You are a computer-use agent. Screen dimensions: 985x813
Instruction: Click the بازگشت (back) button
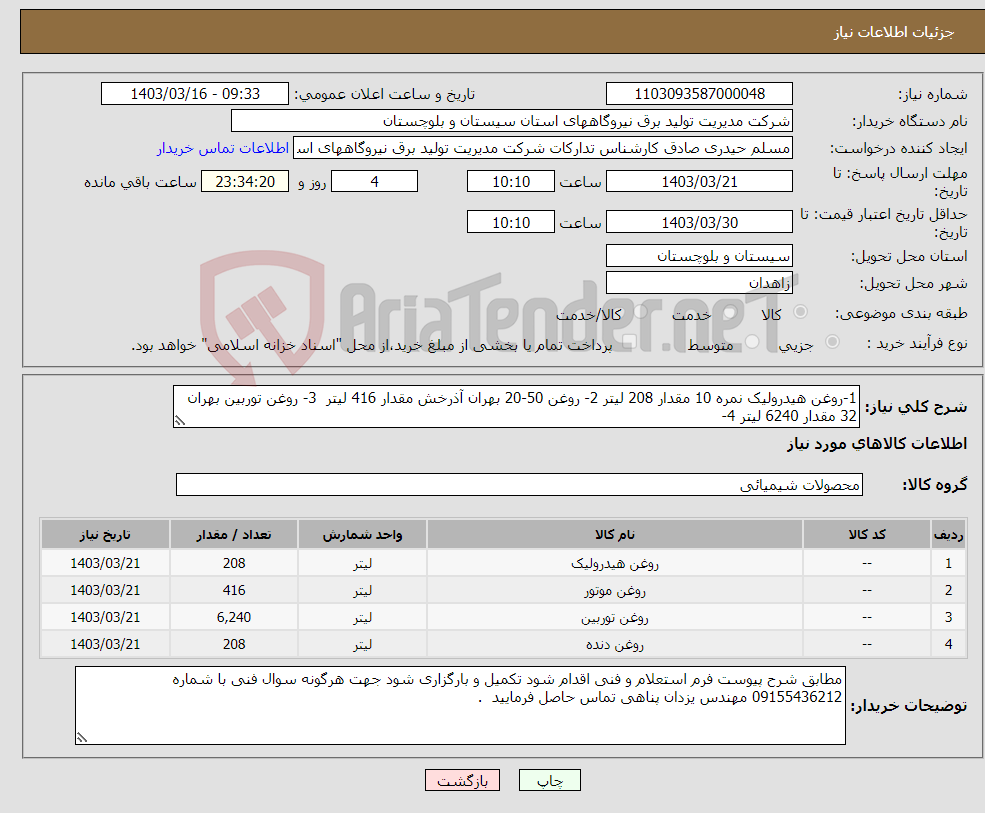(x=462, y=780)
